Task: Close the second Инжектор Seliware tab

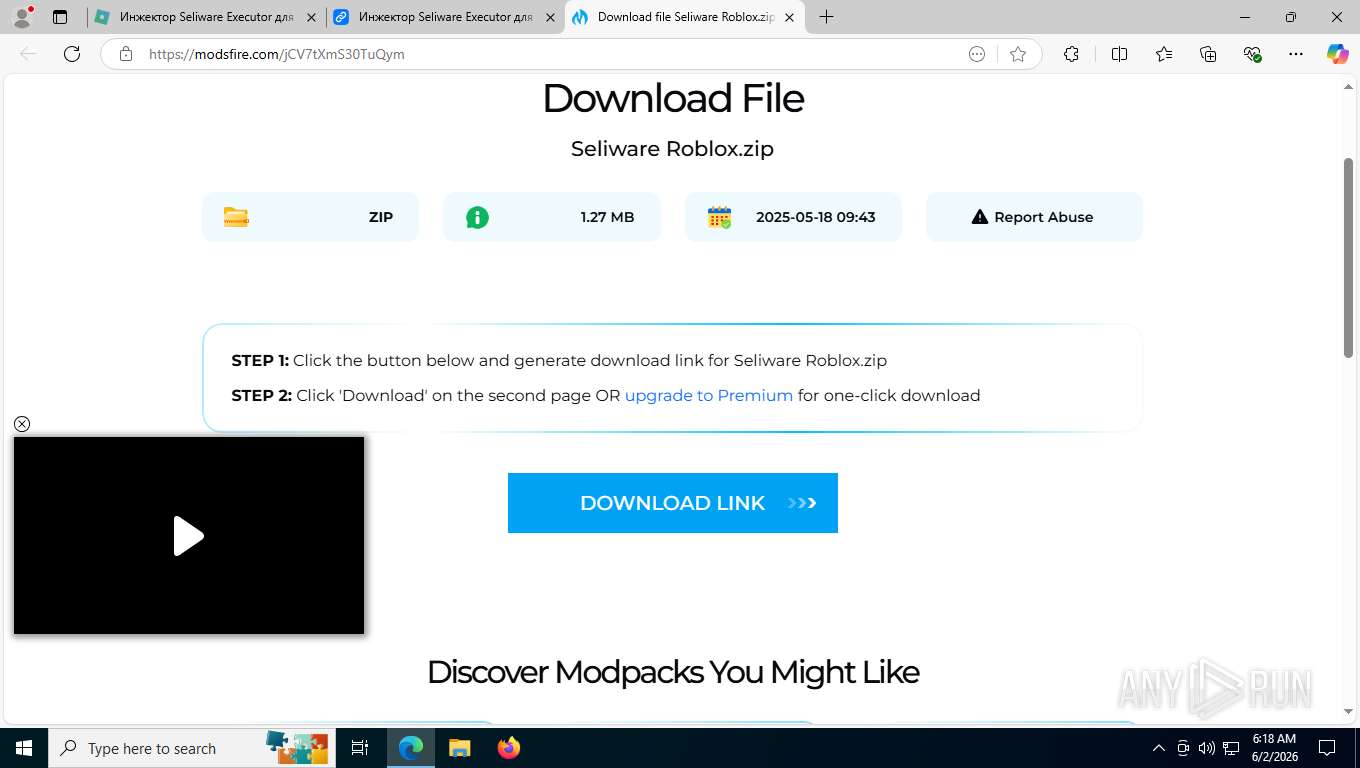Action: pyautogui.click(x=550, y=17)
